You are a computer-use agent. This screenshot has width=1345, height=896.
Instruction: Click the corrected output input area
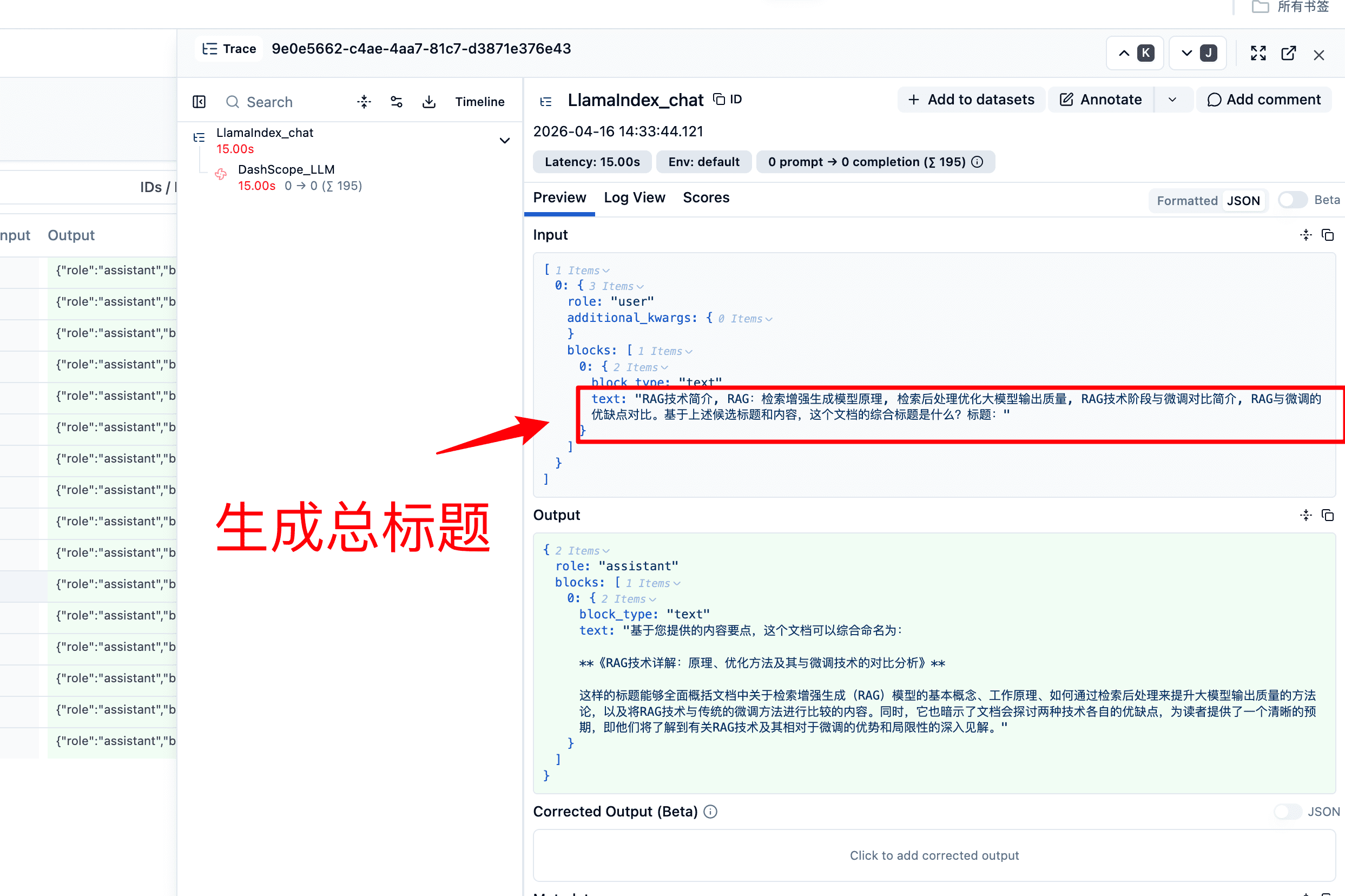point(934,855)
